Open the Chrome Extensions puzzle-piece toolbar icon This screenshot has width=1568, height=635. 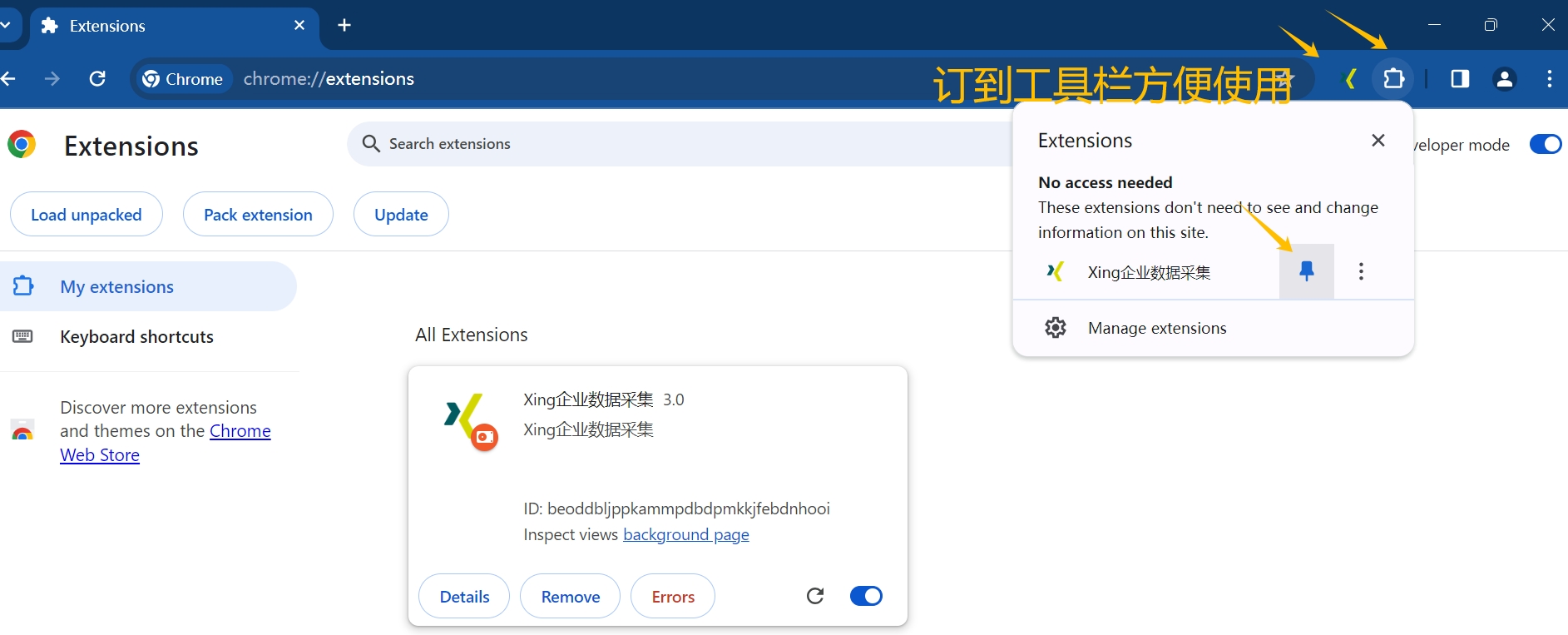[x=1393, y=79]
